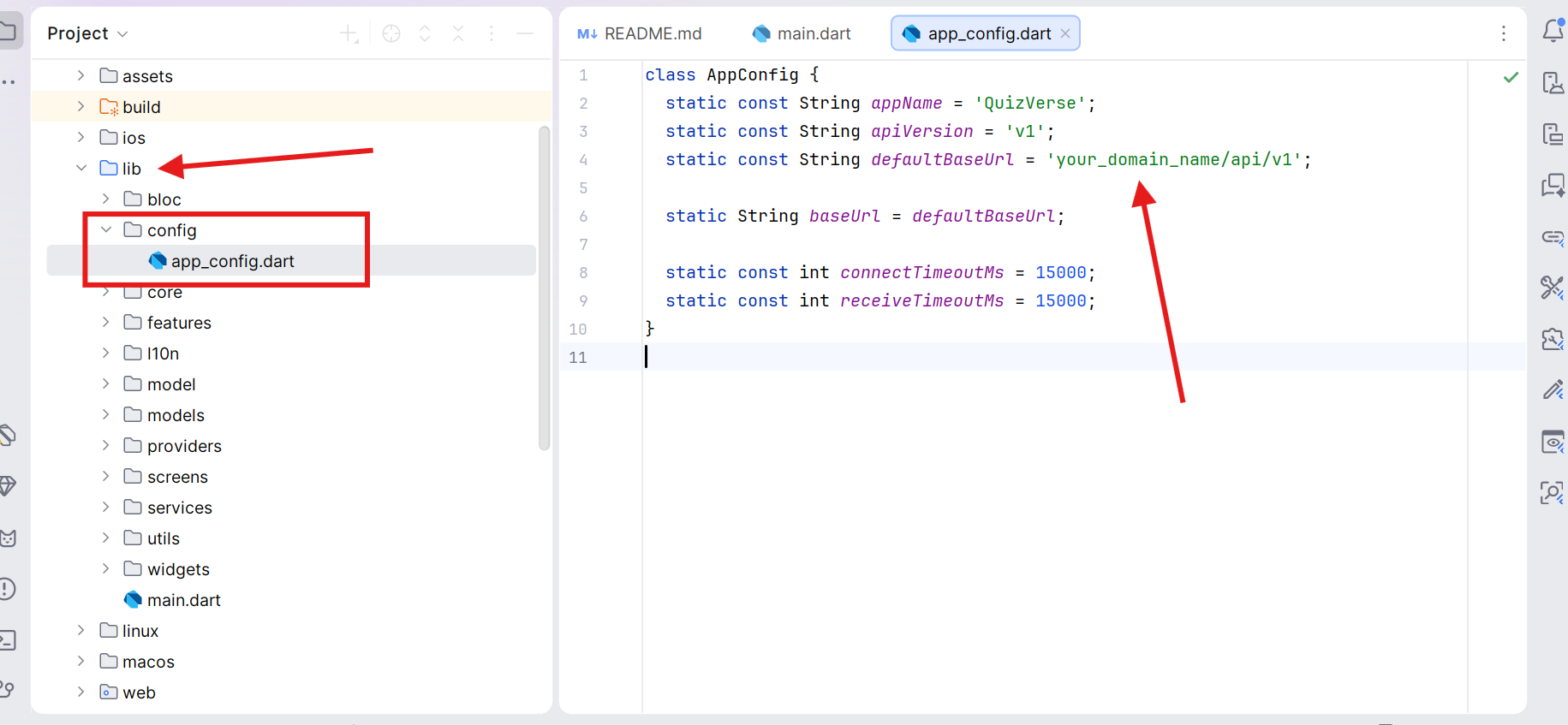Click the green checkmark inspection indicator
1568x725 pixels.
coord(1511,77)
